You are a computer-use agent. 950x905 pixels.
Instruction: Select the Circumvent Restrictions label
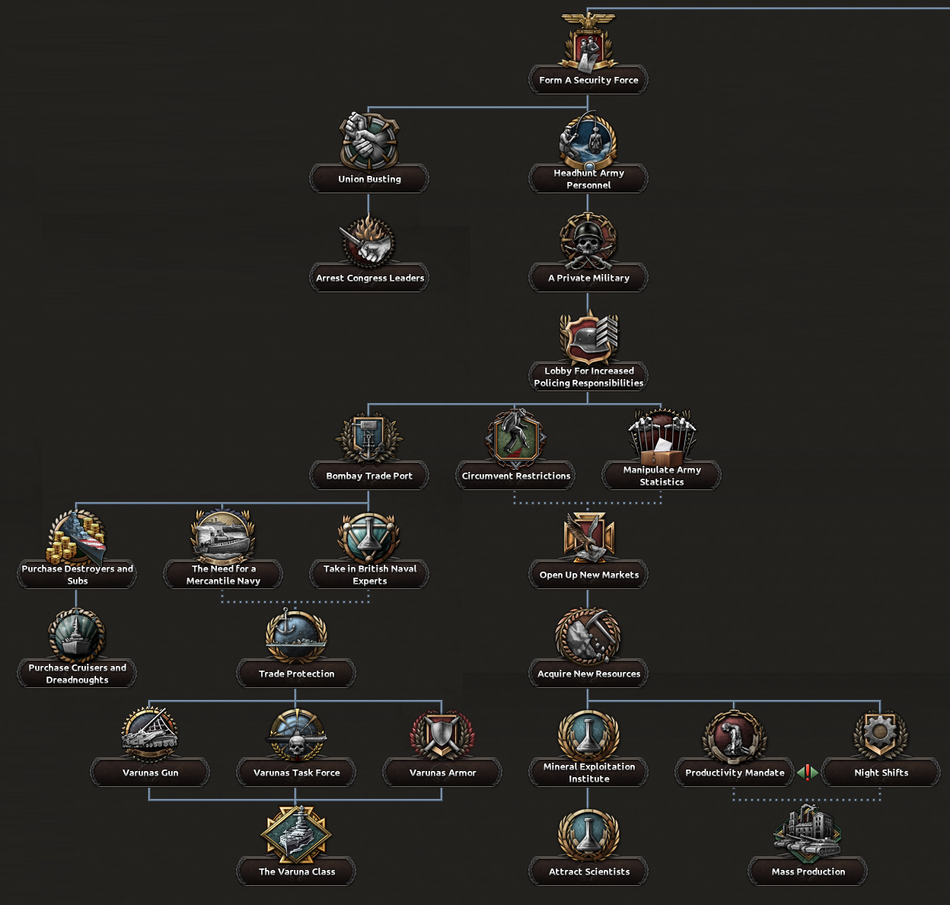515,476
